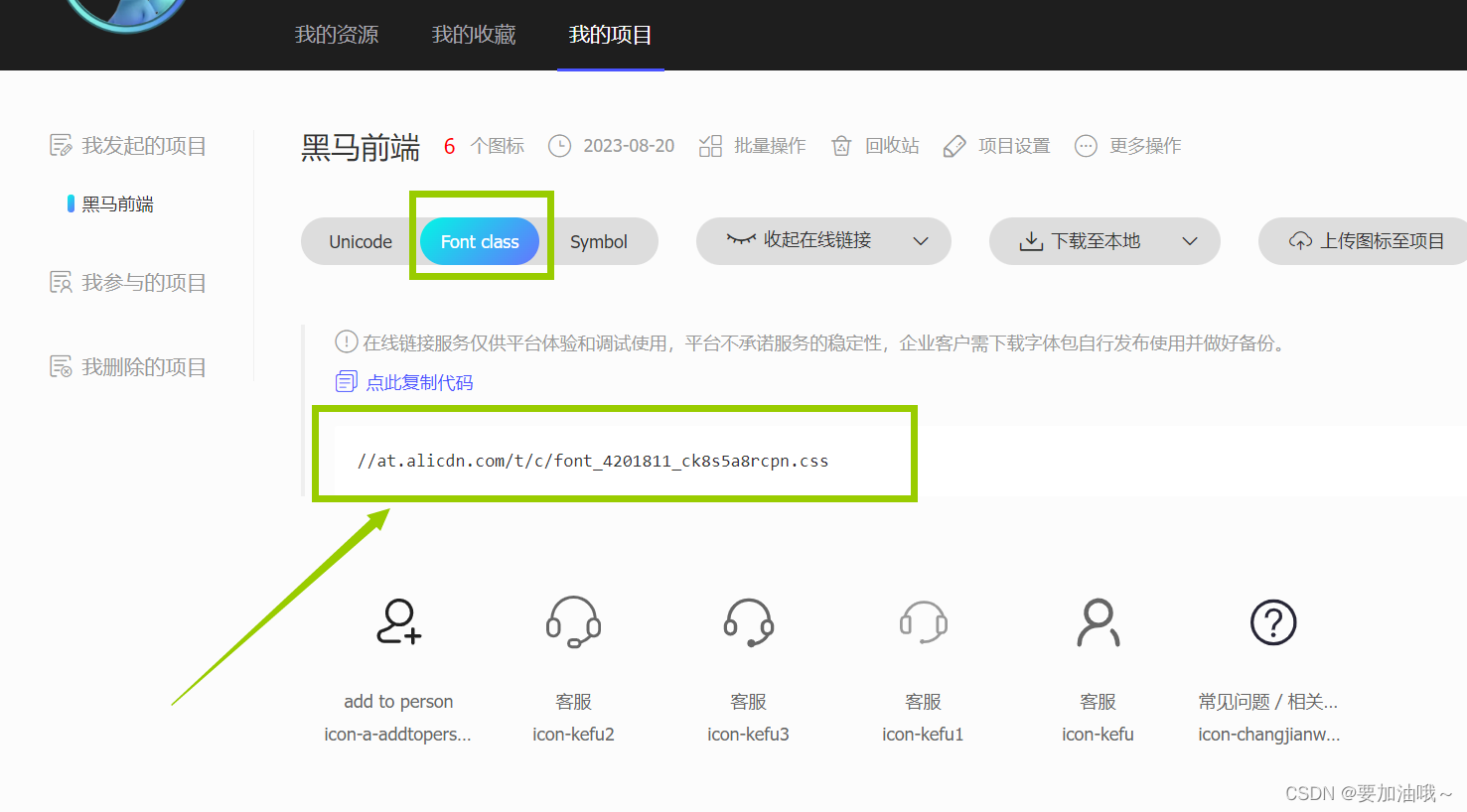Switch to Symbol mode
This screenshot has width=1467, height=812.
[x=599, y=241]
